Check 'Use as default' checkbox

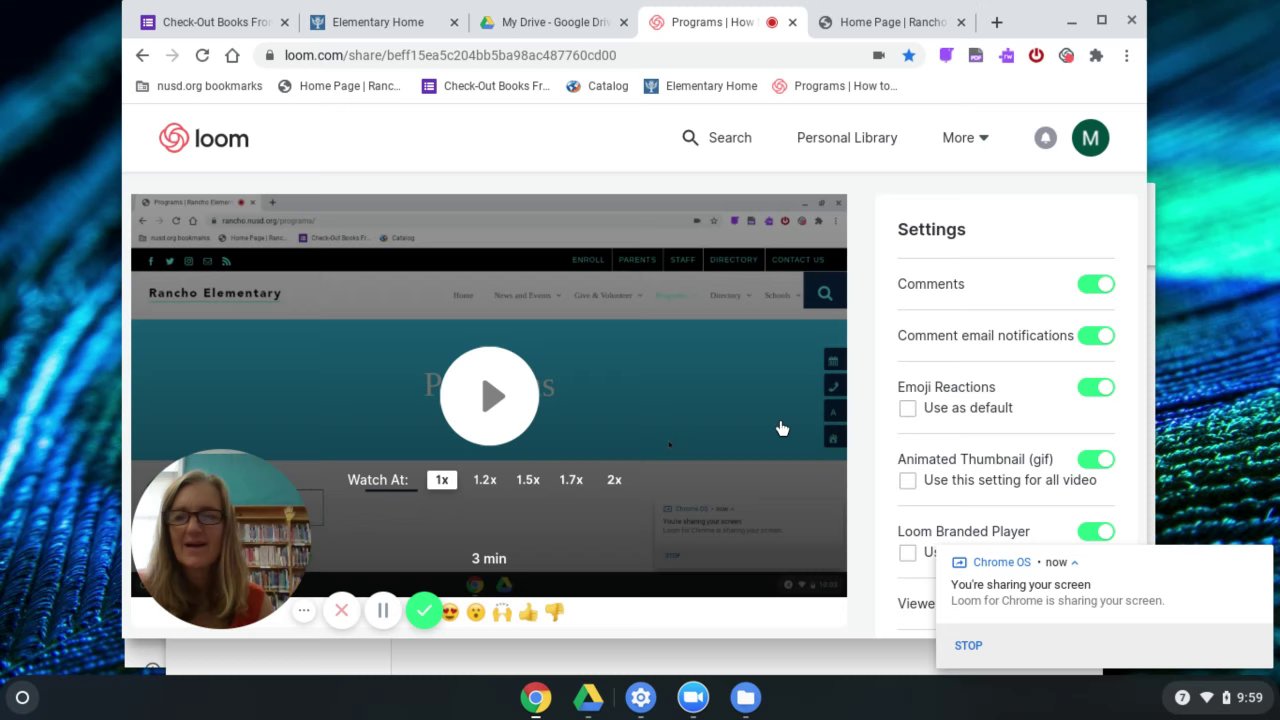907,408
